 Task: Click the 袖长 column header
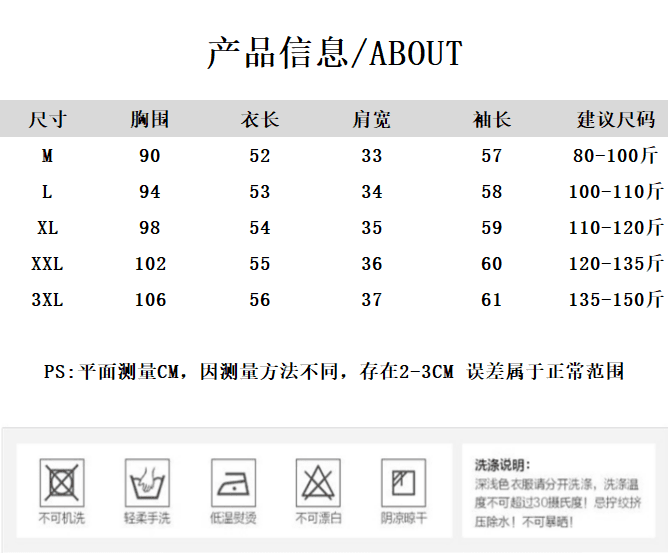click(x=492, y=119)
